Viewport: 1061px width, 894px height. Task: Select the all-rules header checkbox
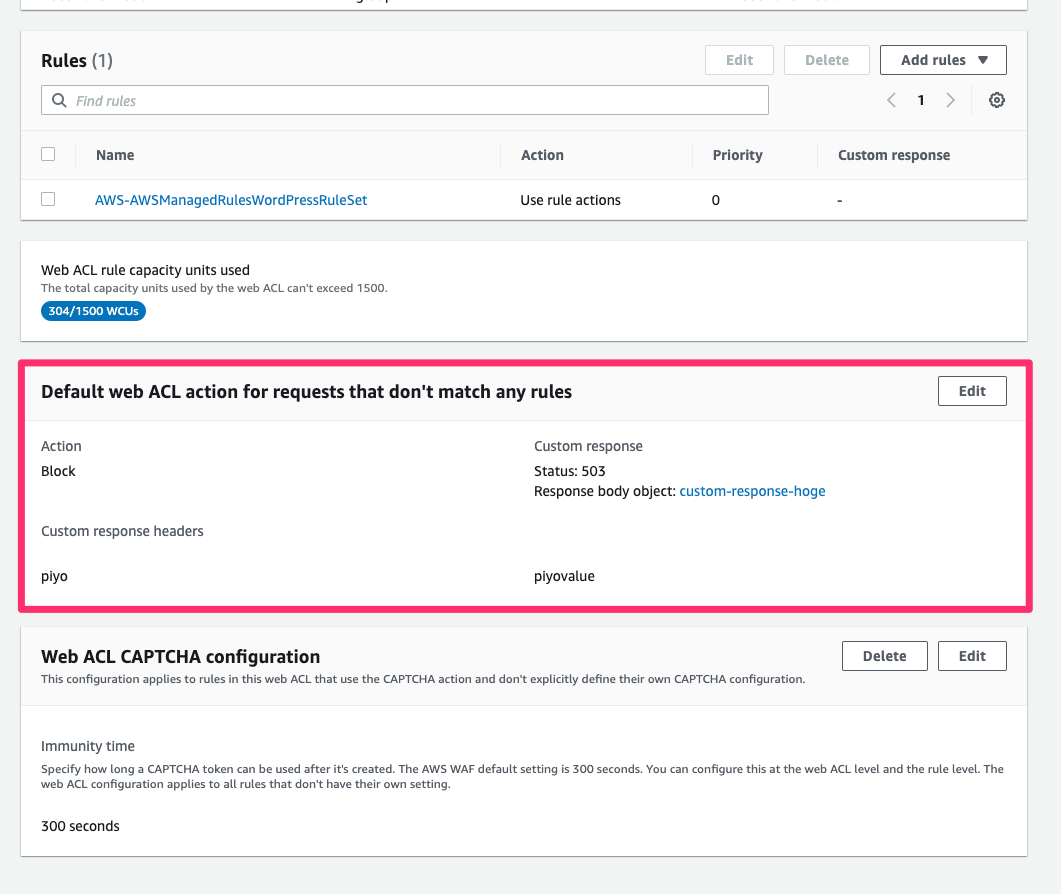(x=48, y=154)
